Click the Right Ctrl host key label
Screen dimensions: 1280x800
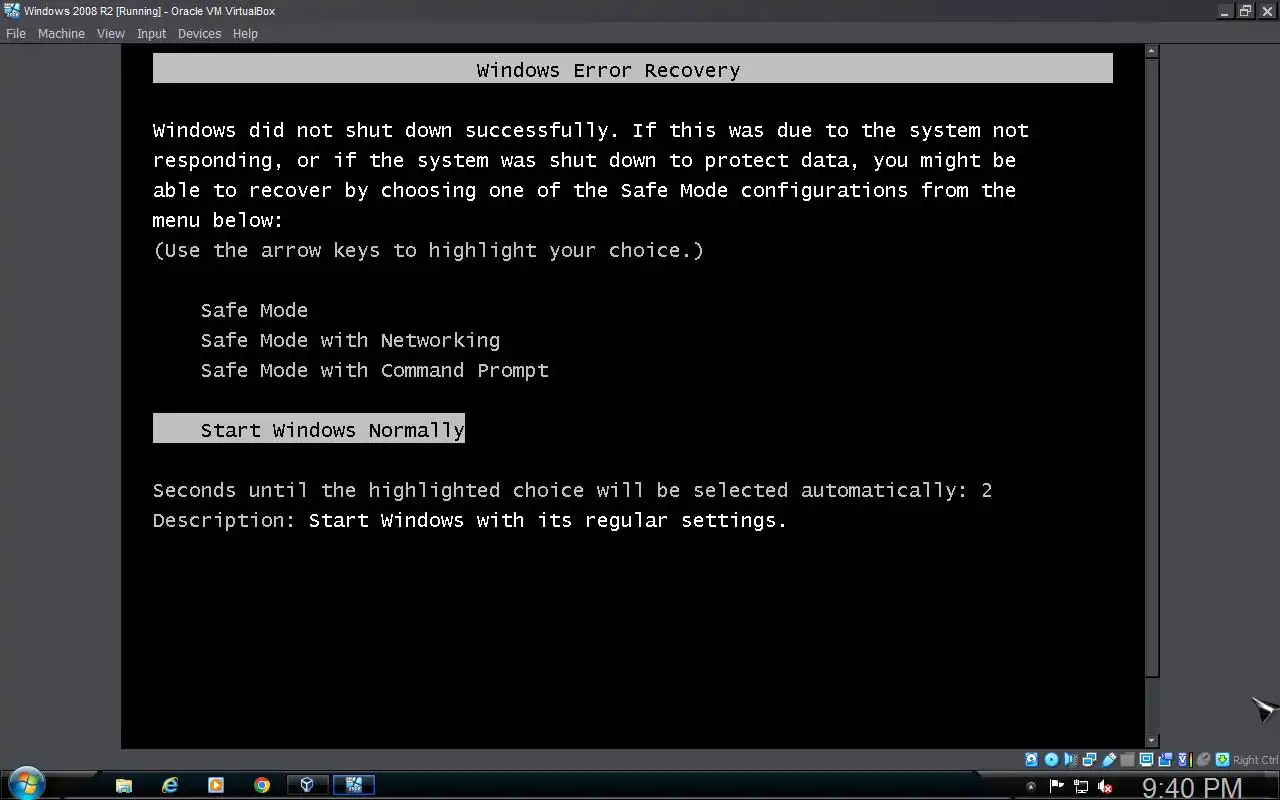1256,760
